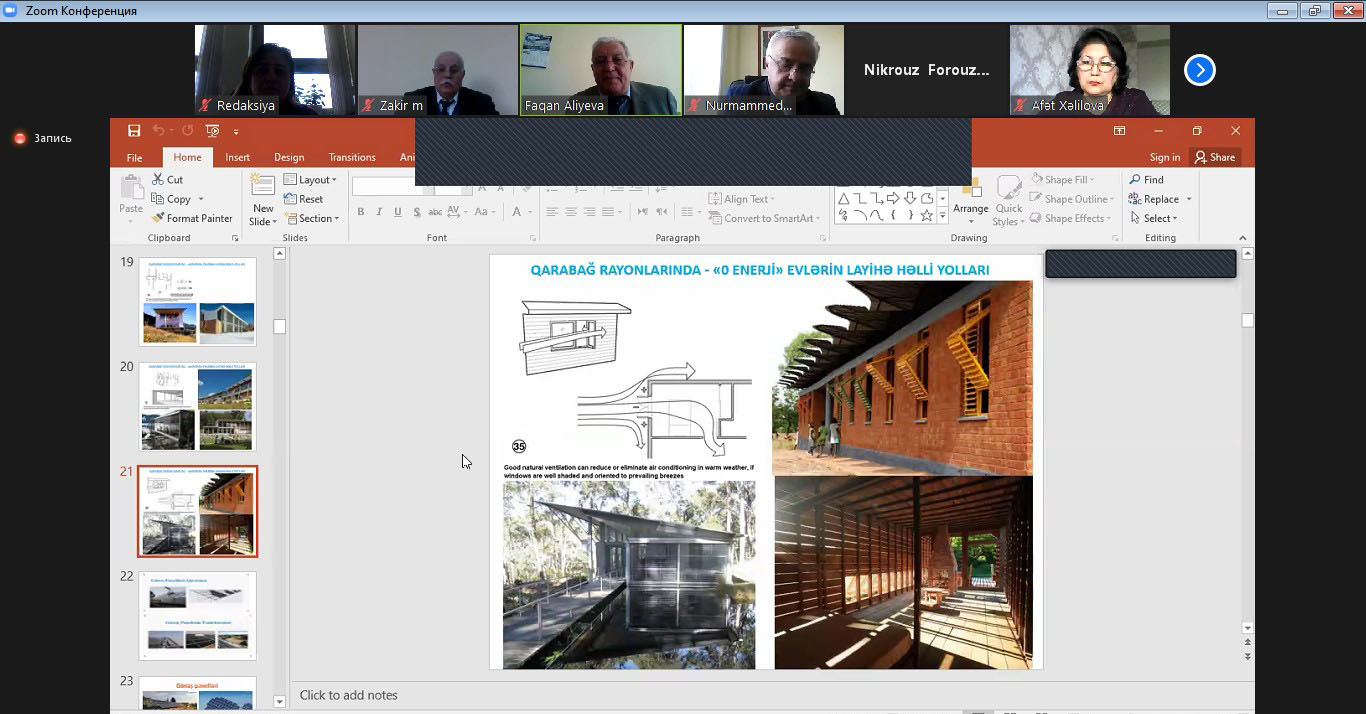This screenshot has width=1366, height=714.
Task: Click Find in the Editing group
Action: (x=1146, y=180)
